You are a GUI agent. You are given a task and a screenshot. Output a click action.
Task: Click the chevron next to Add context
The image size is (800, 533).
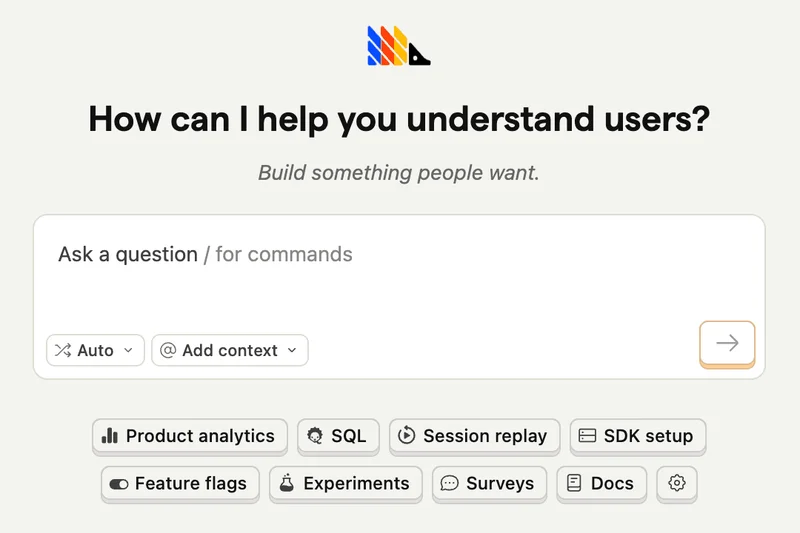(292, 350)
